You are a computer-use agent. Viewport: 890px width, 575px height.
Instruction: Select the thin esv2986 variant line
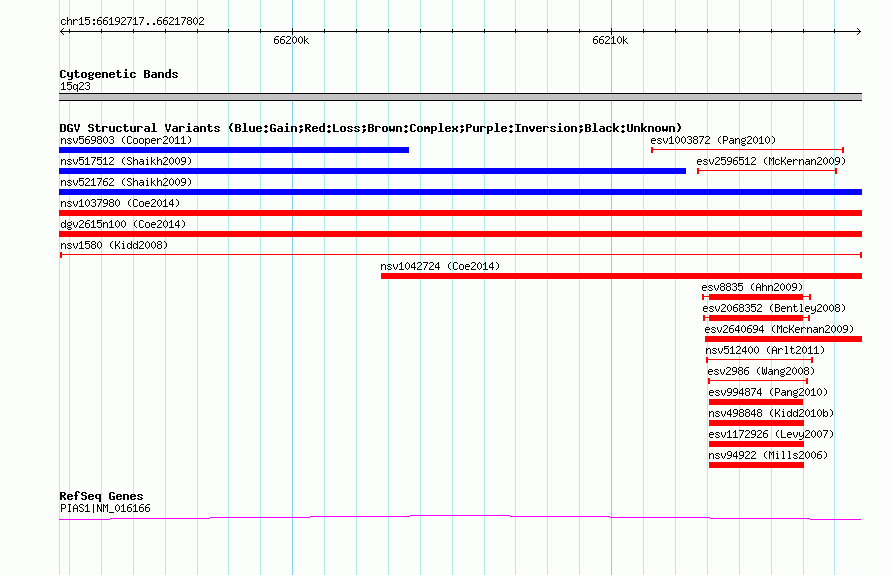pos(758,381)
